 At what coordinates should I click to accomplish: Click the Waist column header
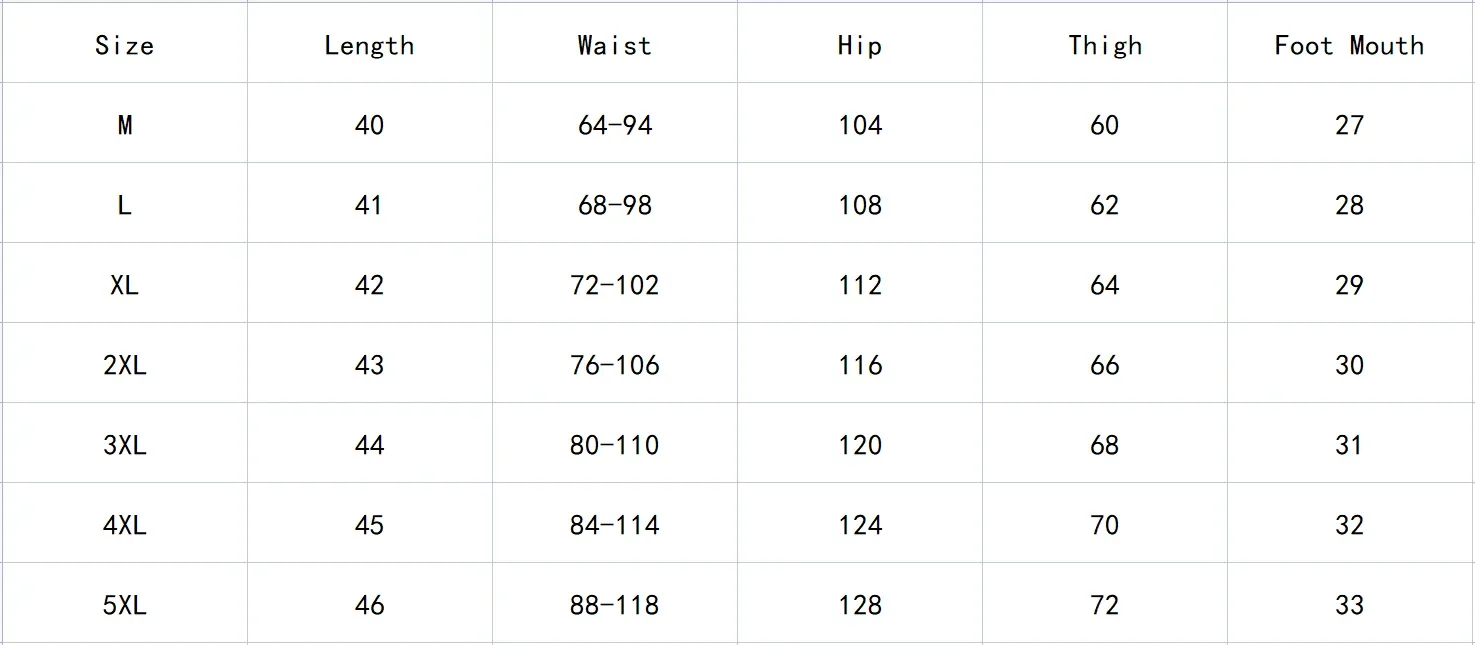point(614,45)
